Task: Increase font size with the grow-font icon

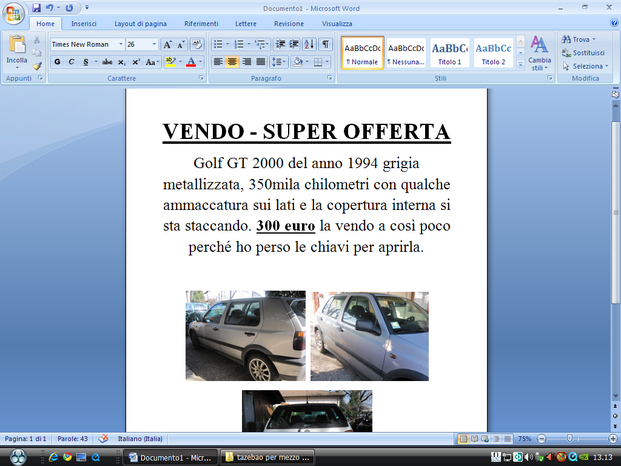Action: point(167,44)
